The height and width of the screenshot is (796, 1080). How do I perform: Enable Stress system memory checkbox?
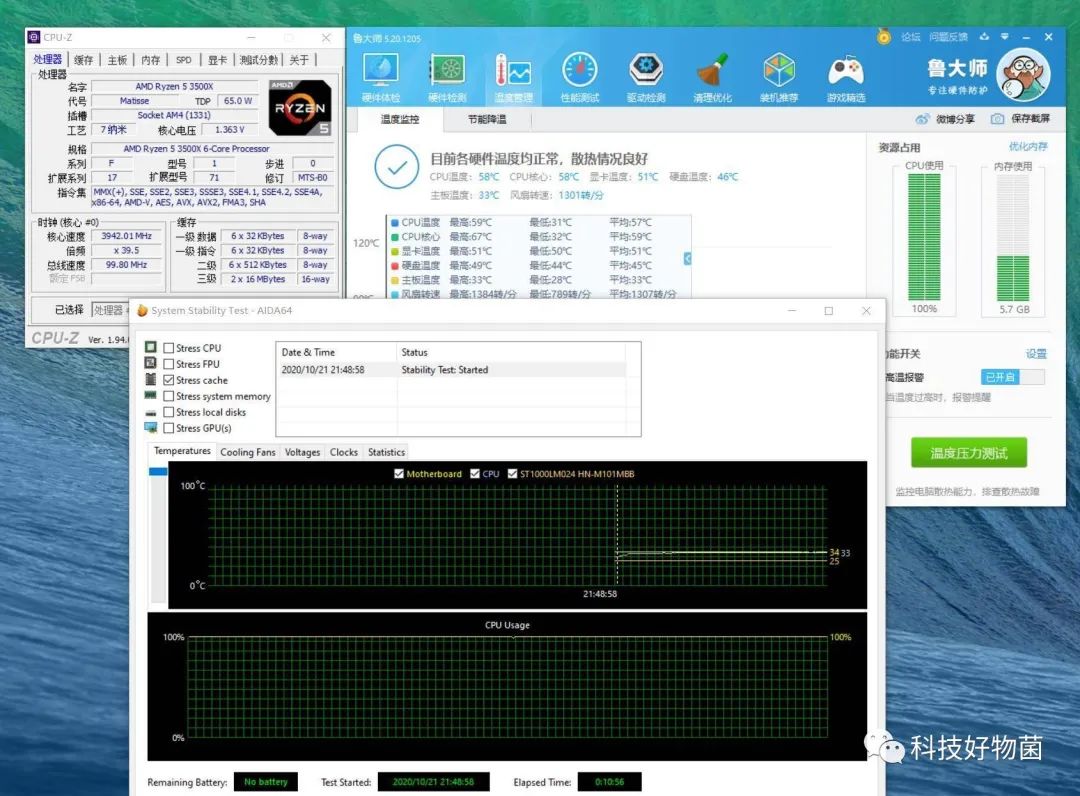[169, 396]
